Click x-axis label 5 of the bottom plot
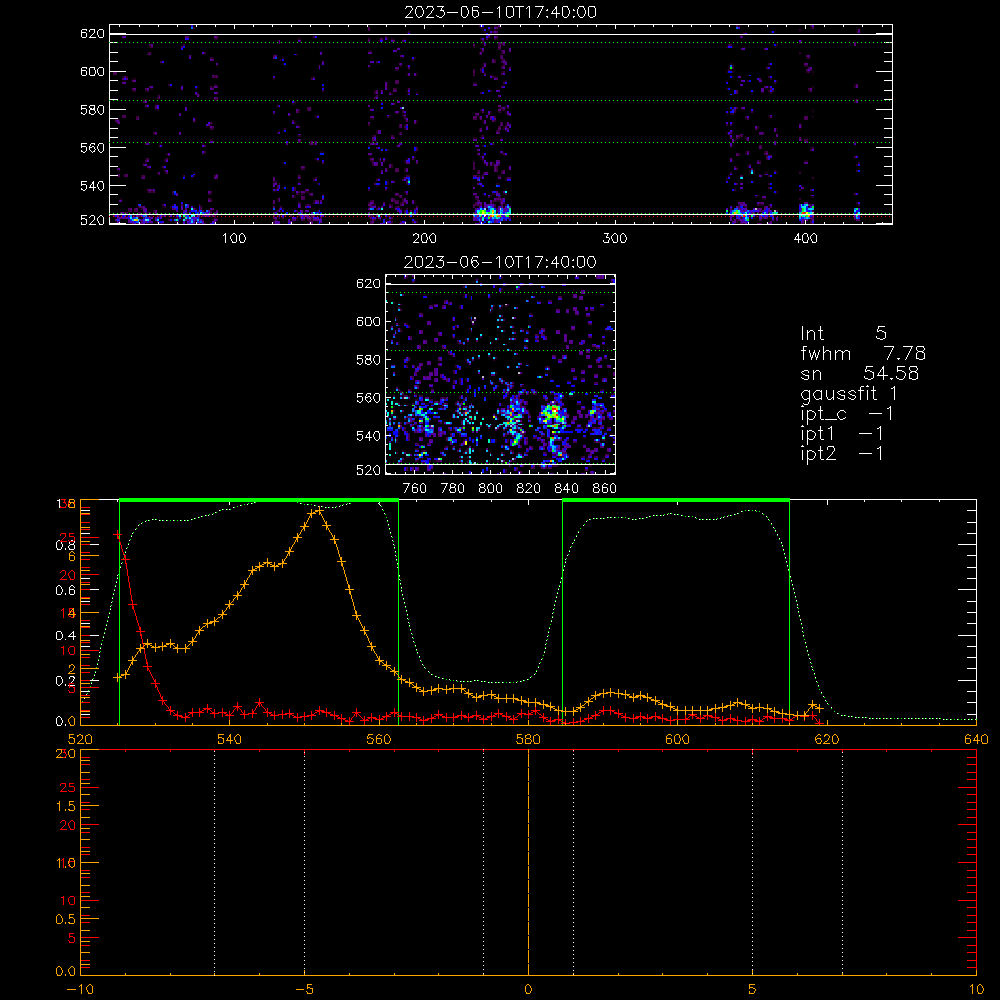Image resolution: width=1000 pixels, height=1000 pixels. click(x=752, y=989)
